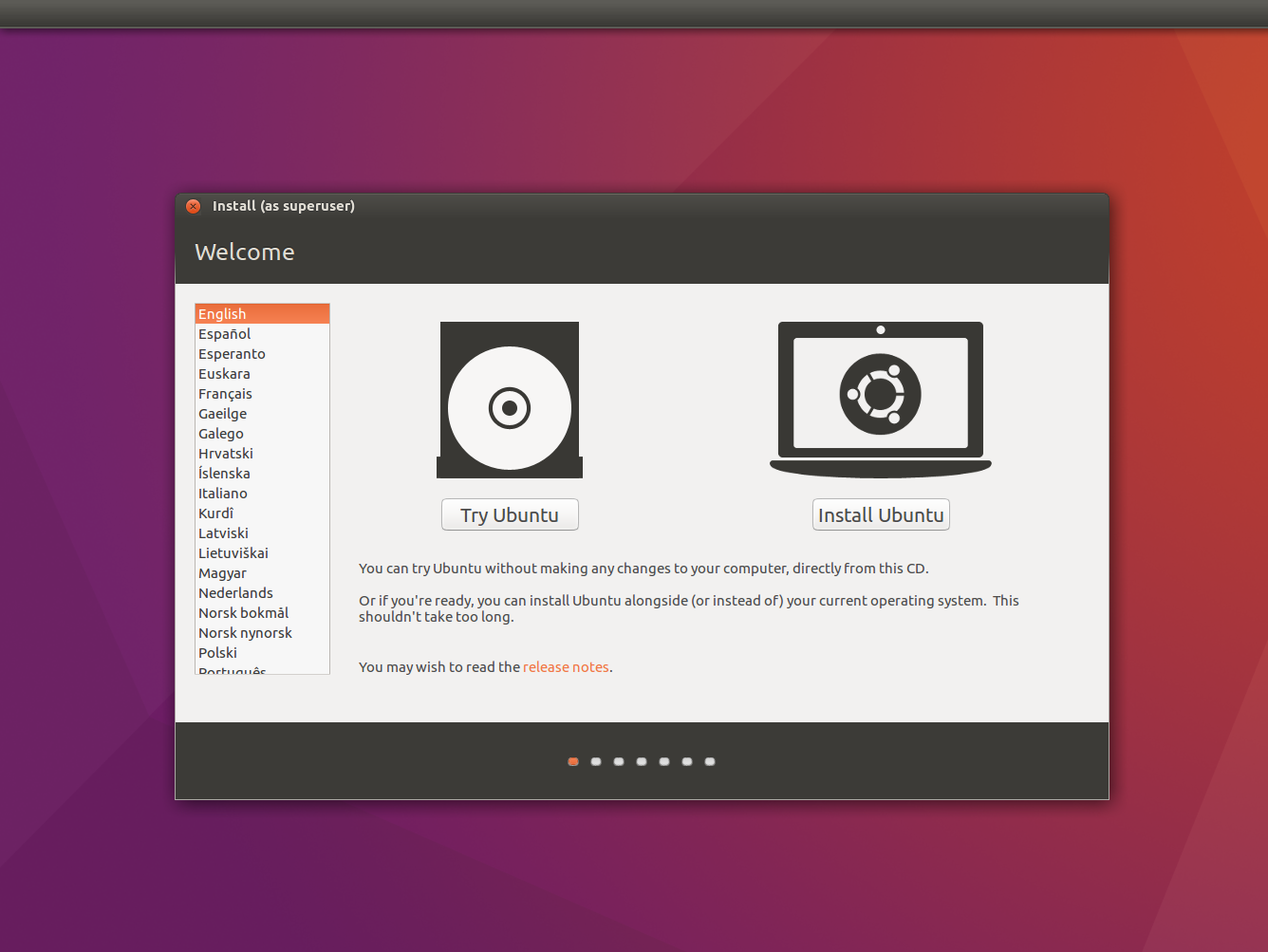Click the orange first progress dot
Image resolution: width=1268 pixels, height=952 pixels.
pos(573,761)
